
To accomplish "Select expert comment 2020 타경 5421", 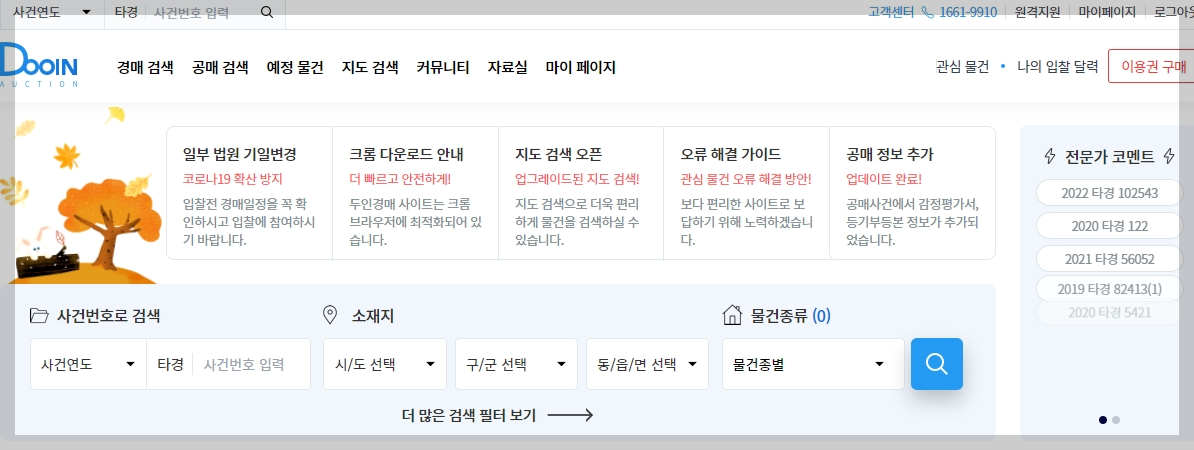I will point(1109,312).
